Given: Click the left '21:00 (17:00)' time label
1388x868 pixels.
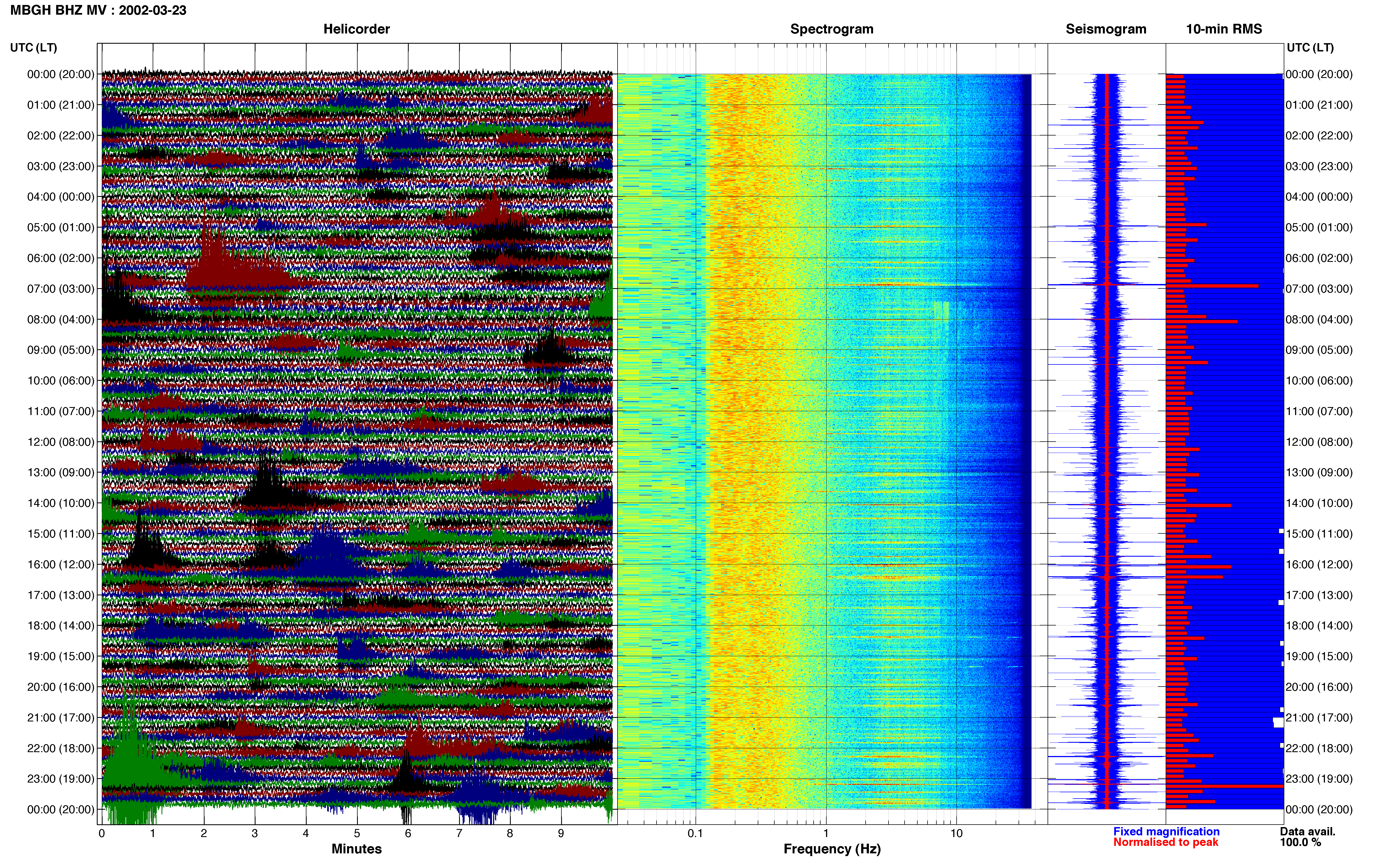Looking at the screenshot, I should 61,718.
